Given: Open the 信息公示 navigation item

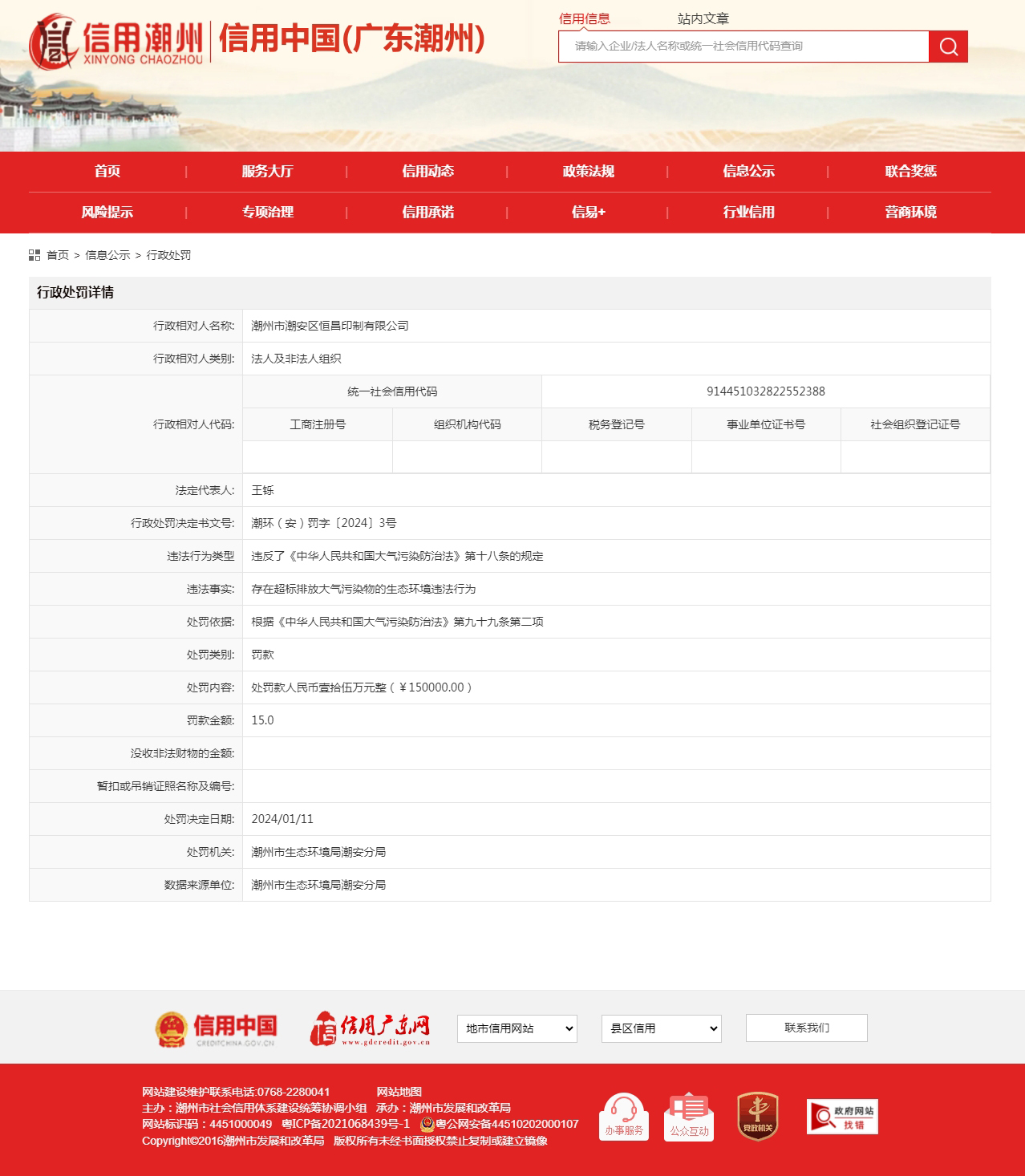Looking at the screenshot, I should 749,171.
